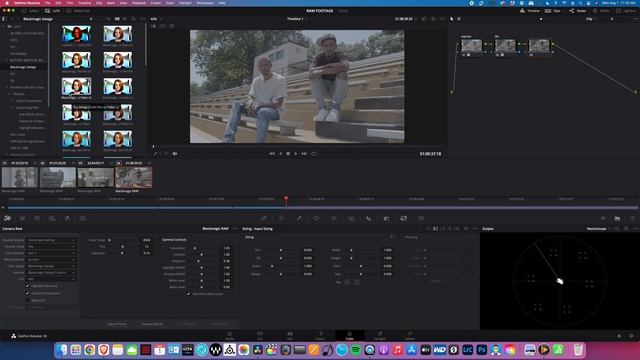Toggle the LUT browser sidebar panel icon
This screenshot has width=640, height=360.
(x=4, y=19)
